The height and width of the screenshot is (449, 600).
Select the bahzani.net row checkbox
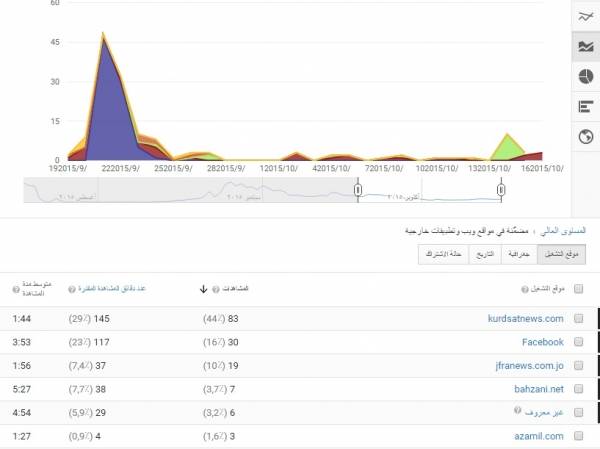(577, 389)
